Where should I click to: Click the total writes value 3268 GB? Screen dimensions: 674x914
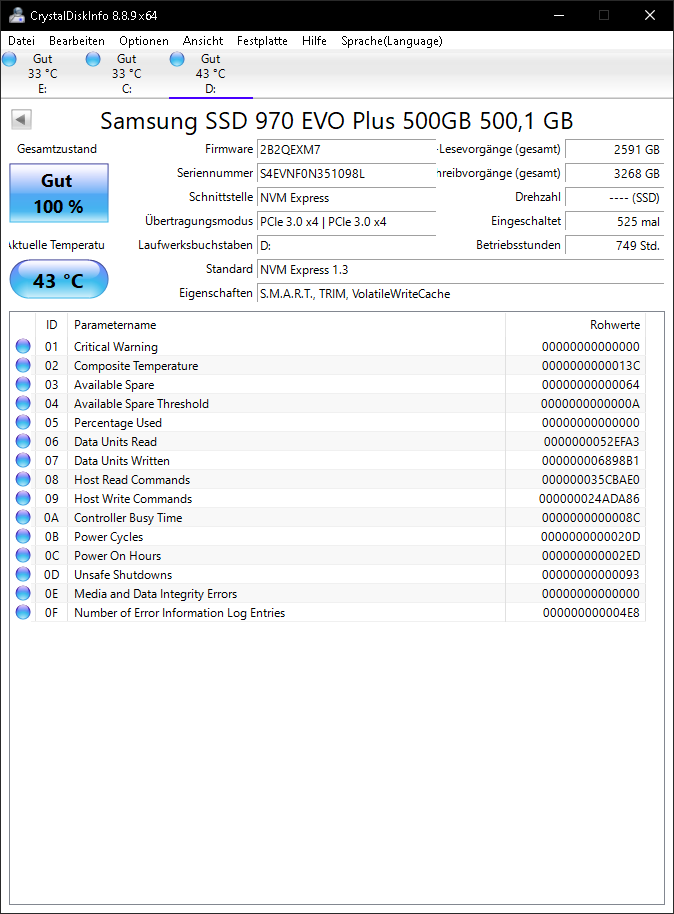pos(615,174)
